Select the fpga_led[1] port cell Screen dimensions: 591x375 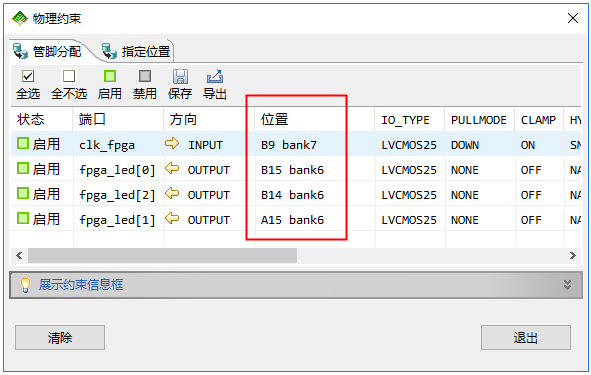pyautogui.click(x=118, y=219)
